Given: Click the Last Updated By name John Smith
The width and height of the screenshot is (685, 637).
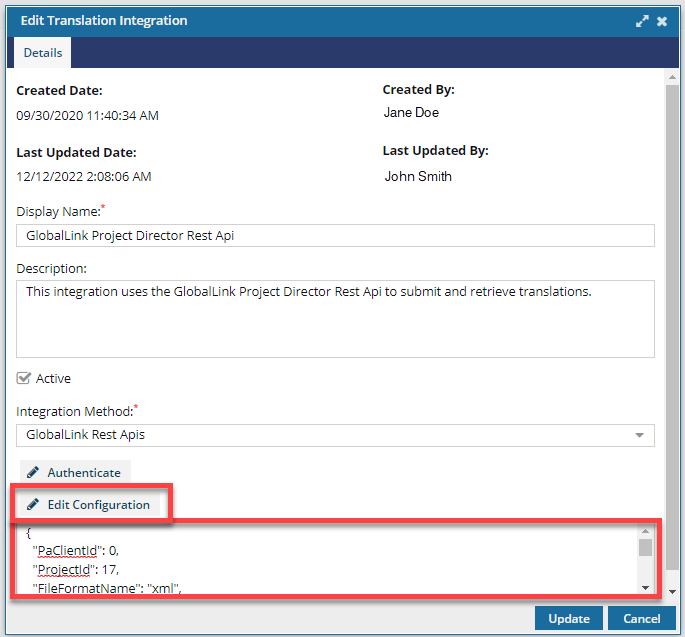Looking at the screenshot, I should 418,177.
